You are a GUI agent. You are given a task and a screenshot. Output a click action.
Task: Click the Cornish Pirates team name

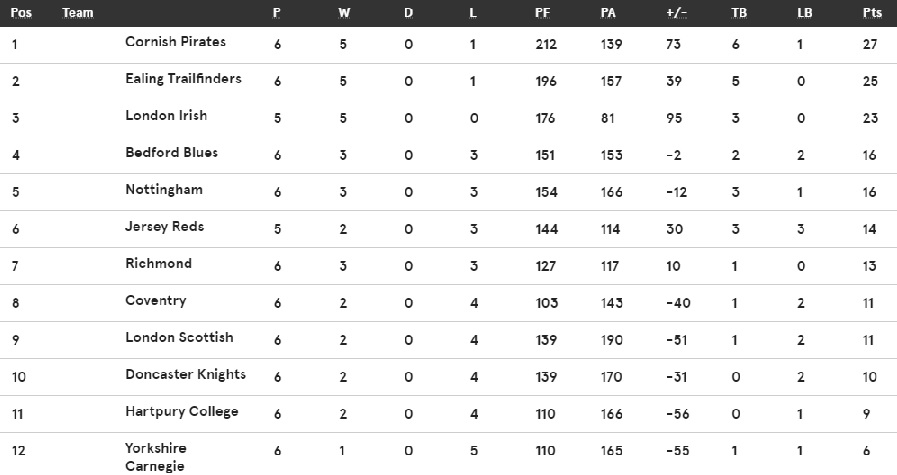[175, 42]
